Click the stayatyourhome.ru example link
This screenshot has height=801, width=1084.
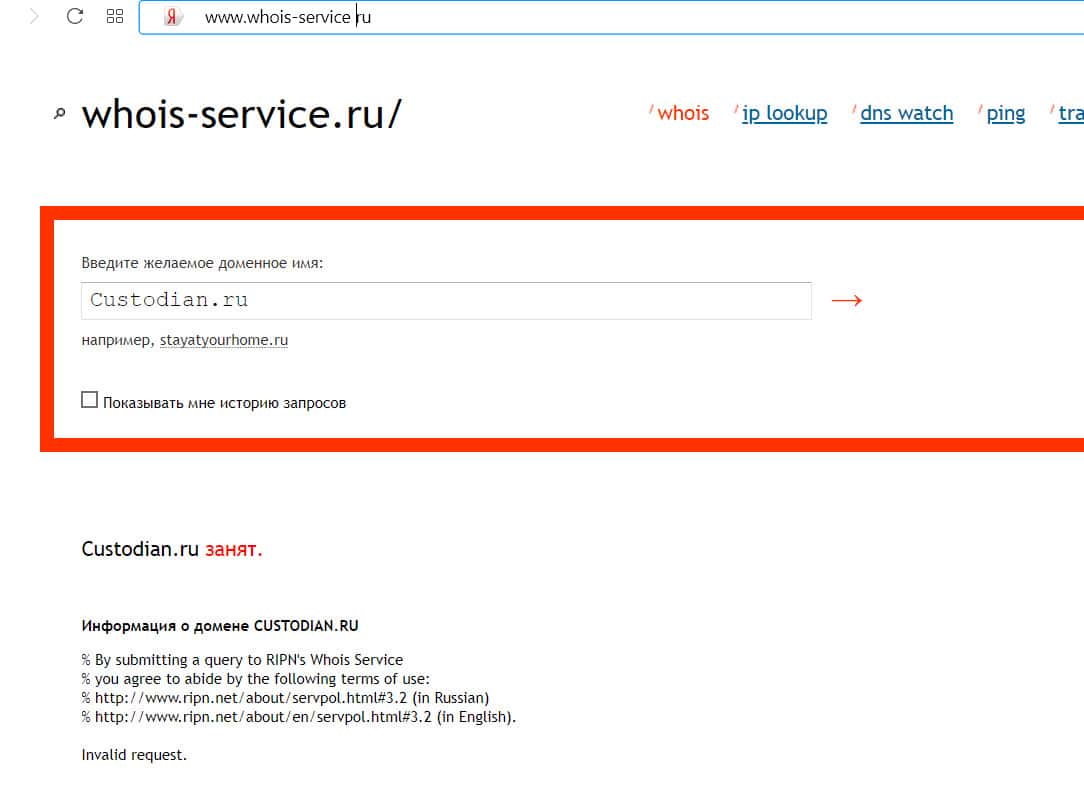pyautogui.click(x=224, y=340)
